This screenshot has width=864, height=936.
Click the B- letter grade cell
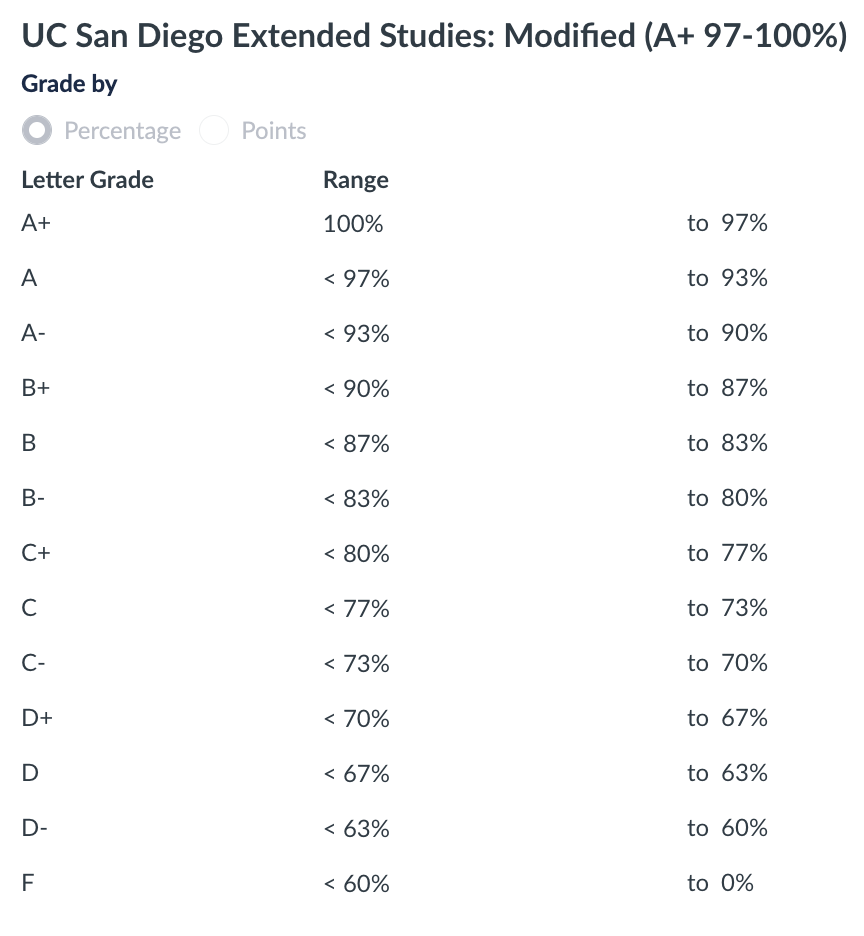[33, 498]
